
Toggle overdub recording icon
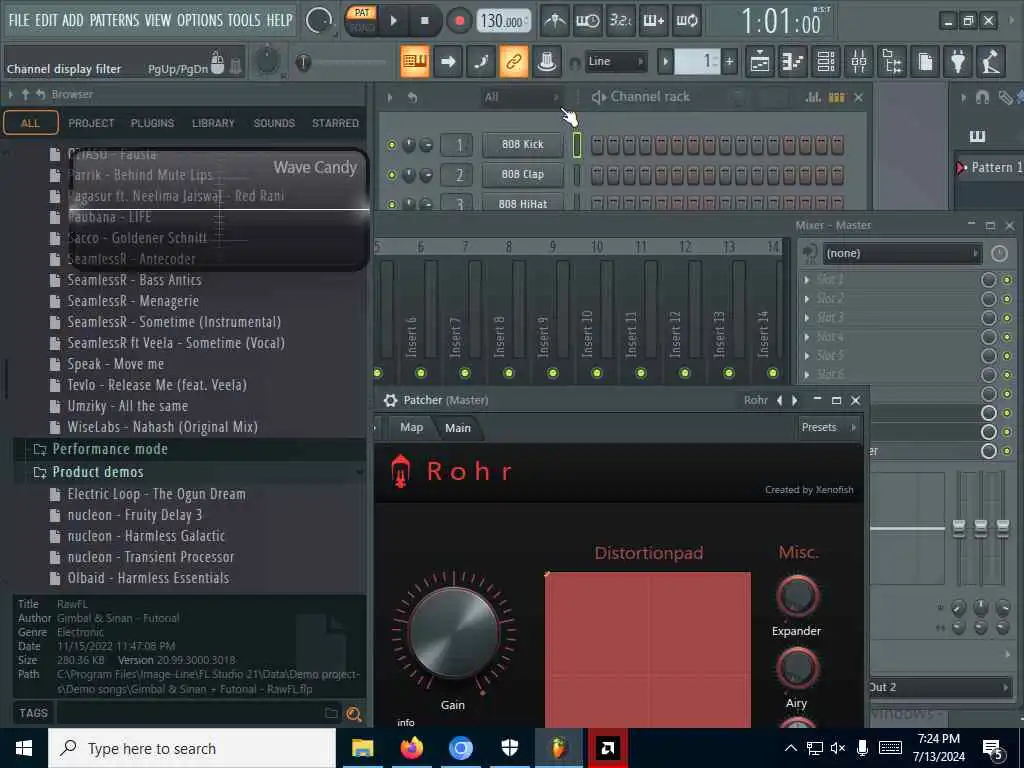(x=653, y=21)
